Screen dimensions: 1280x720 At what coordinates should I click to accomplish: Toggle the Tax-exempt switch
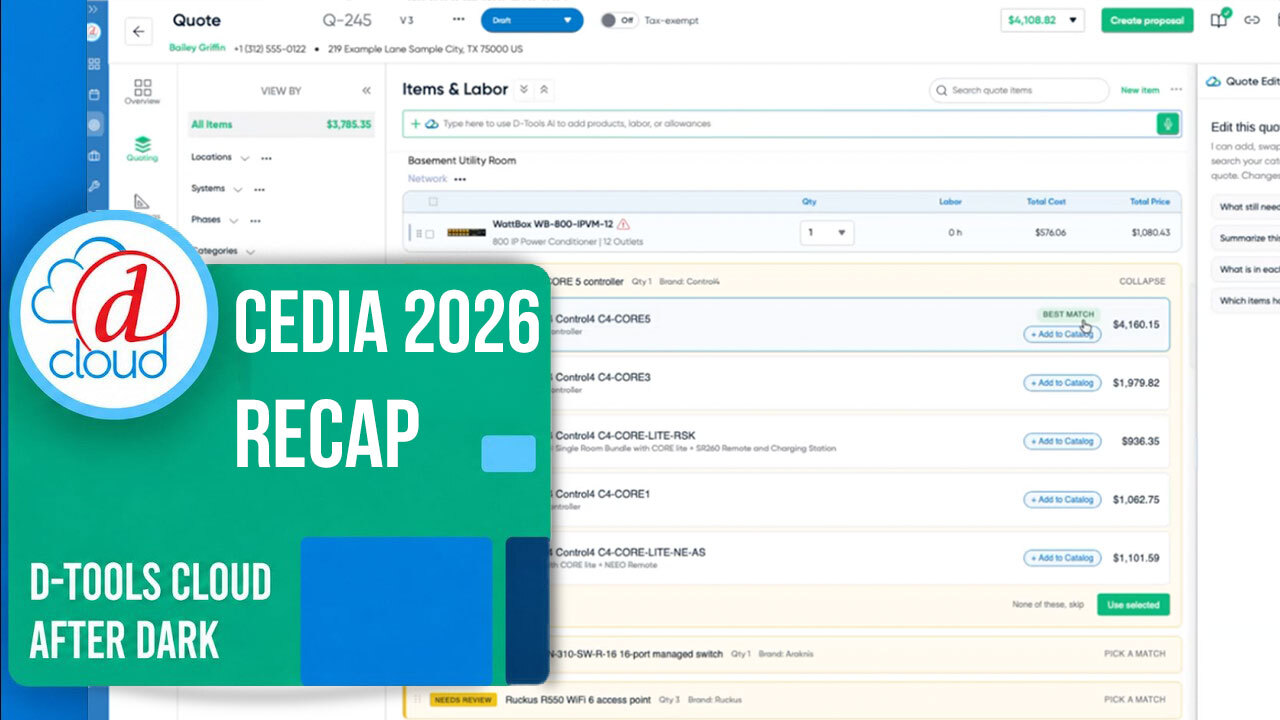[x=618, y=20]
